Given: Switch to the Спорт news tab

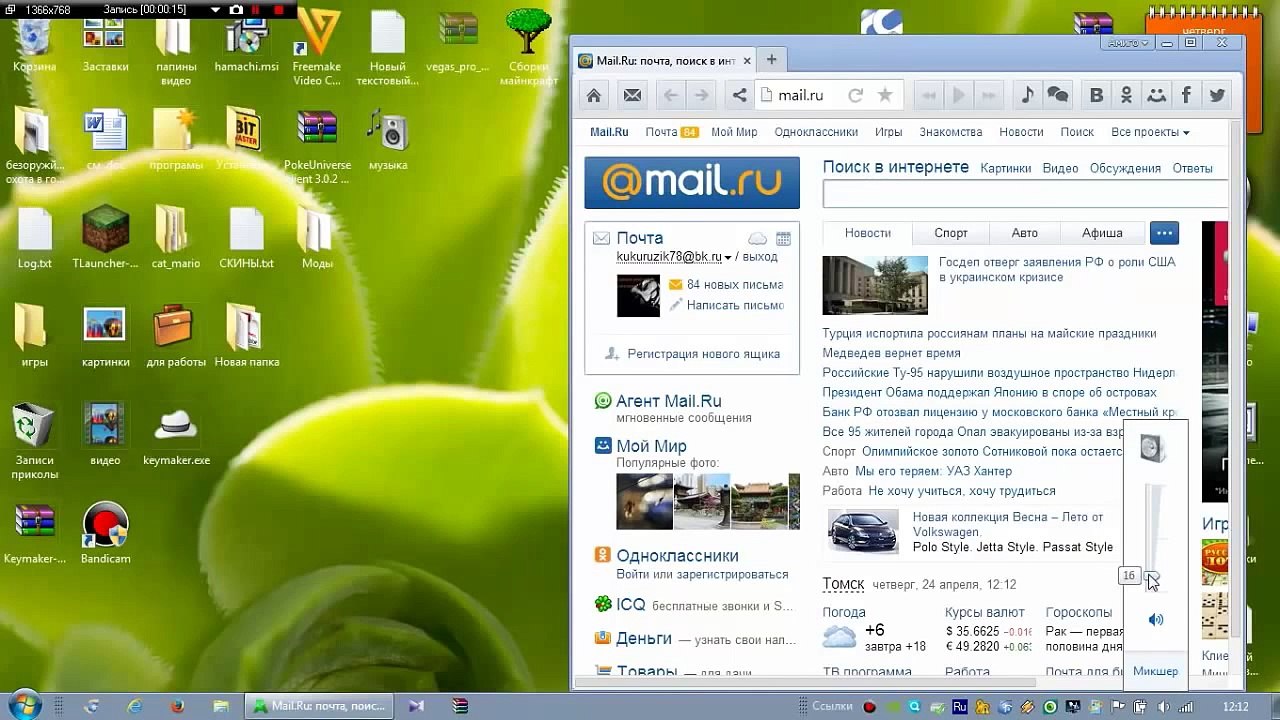Looking at the screenshot, I should point(951,233).
